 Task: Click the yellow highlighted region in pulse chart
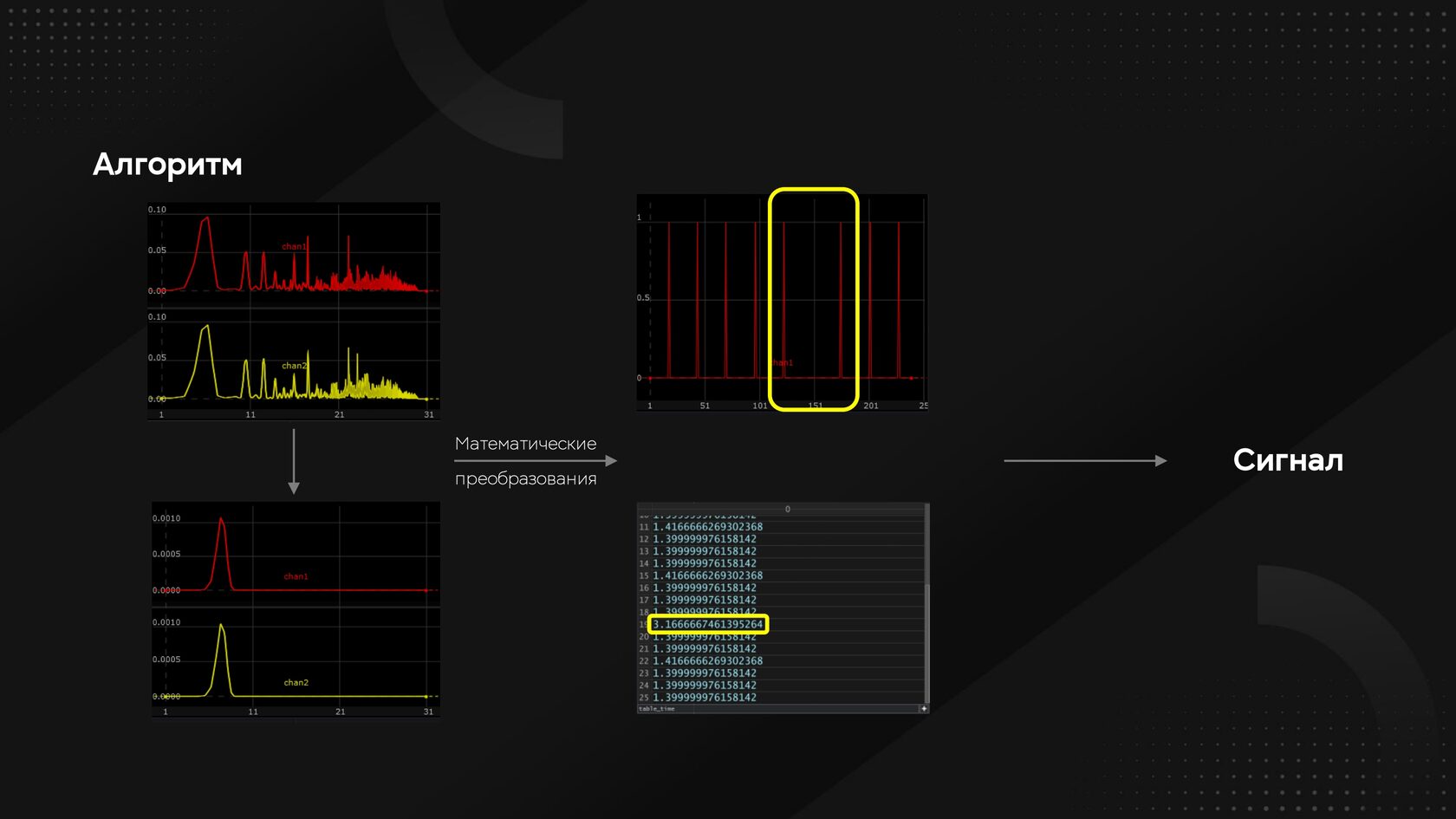click(813, 299)
